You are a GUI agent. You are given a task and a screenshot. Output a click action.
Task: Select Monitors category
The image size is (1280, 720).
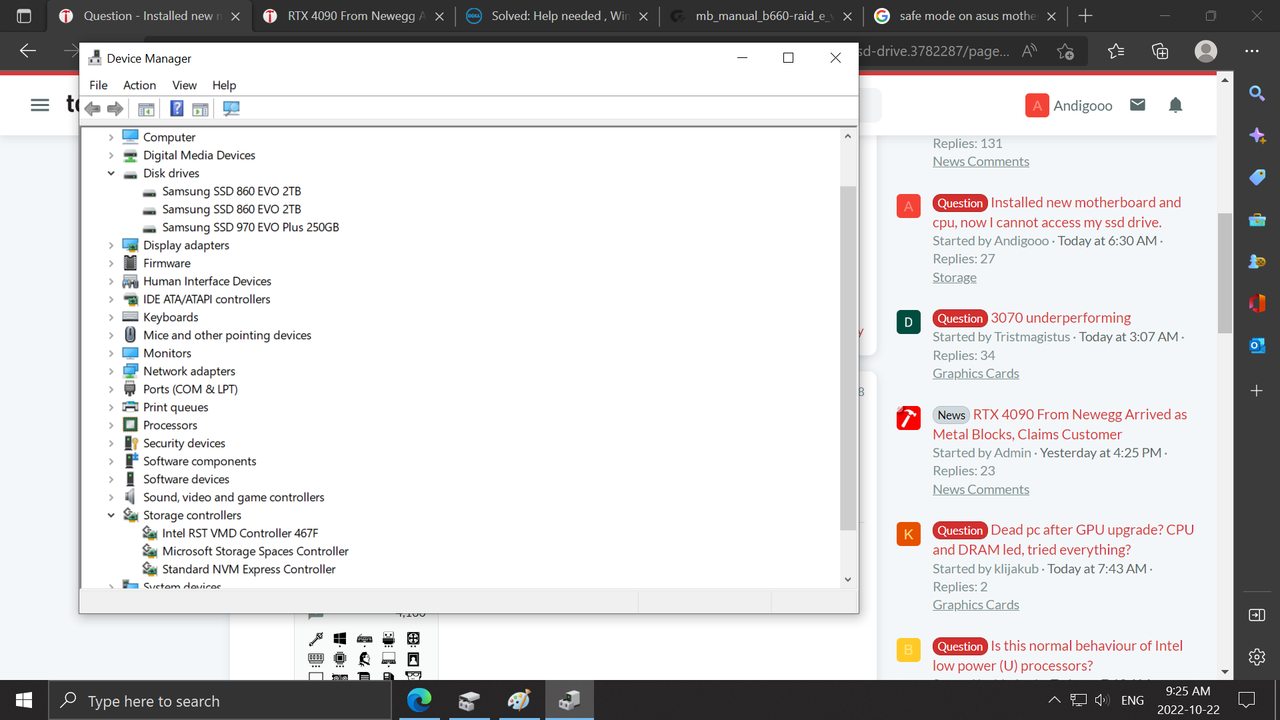pos(167,353)
